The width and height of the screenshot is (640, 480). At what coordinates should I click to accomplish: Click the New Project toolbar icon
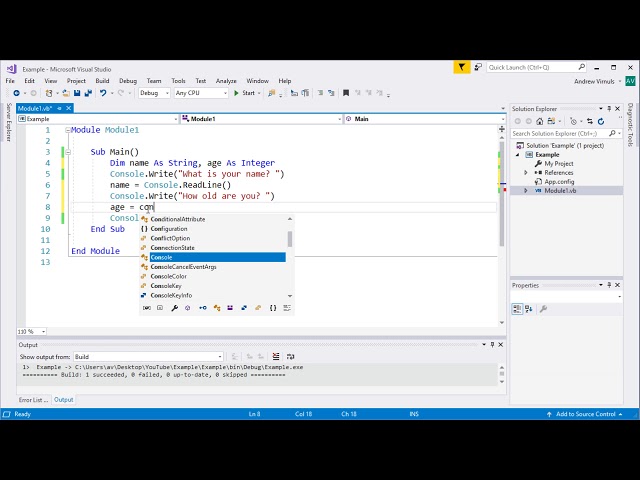click(49, 93)
